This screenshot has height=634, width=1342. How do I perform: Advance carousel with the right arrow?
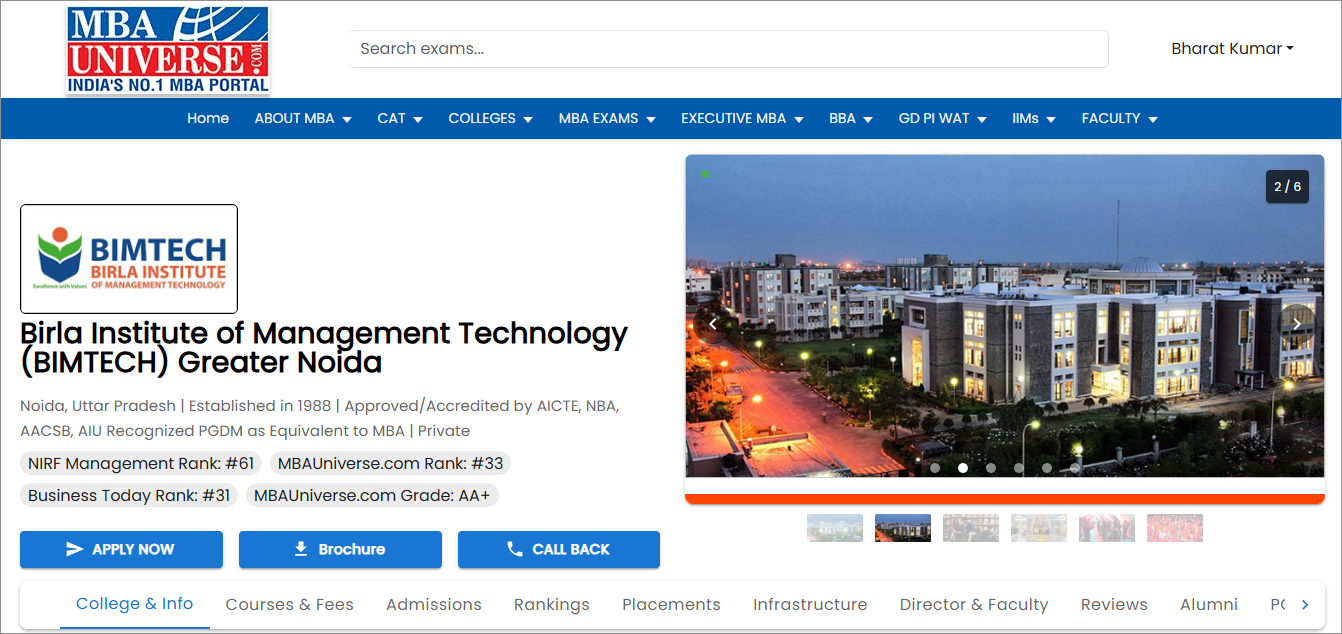coord(1296,324)
